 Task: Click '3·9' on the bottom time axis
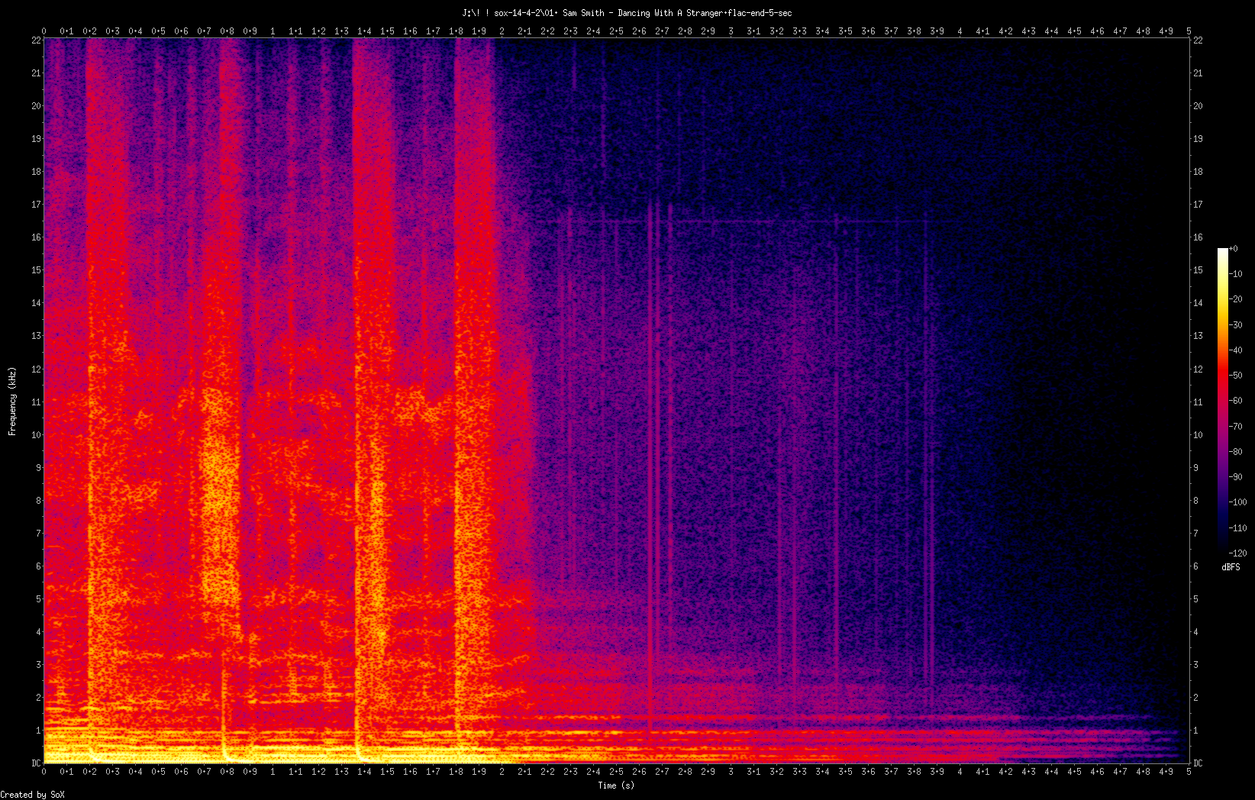[937, 773]
